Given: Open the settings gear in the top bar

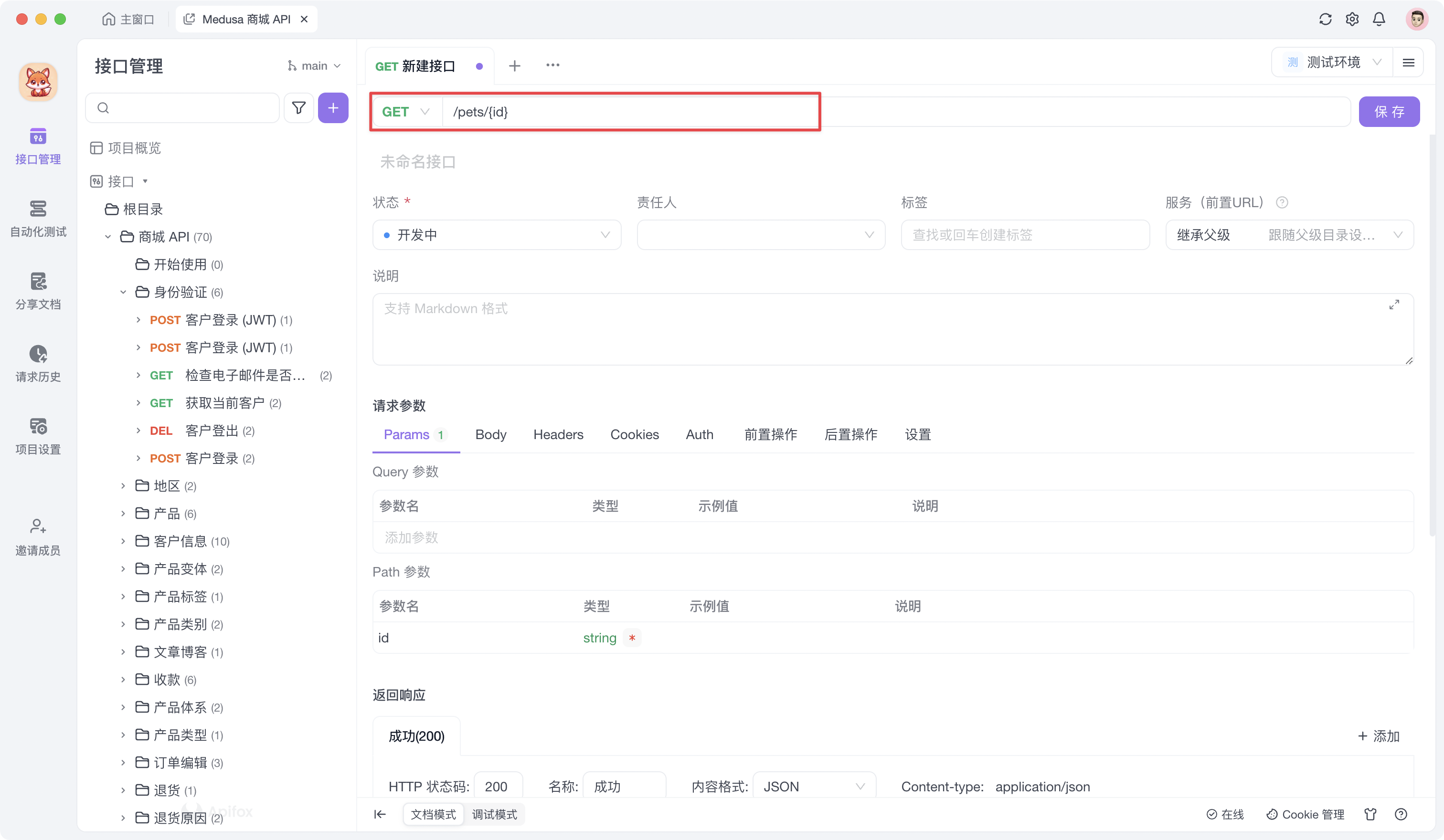Looking at the screenshot, I should coord(1352,19).
